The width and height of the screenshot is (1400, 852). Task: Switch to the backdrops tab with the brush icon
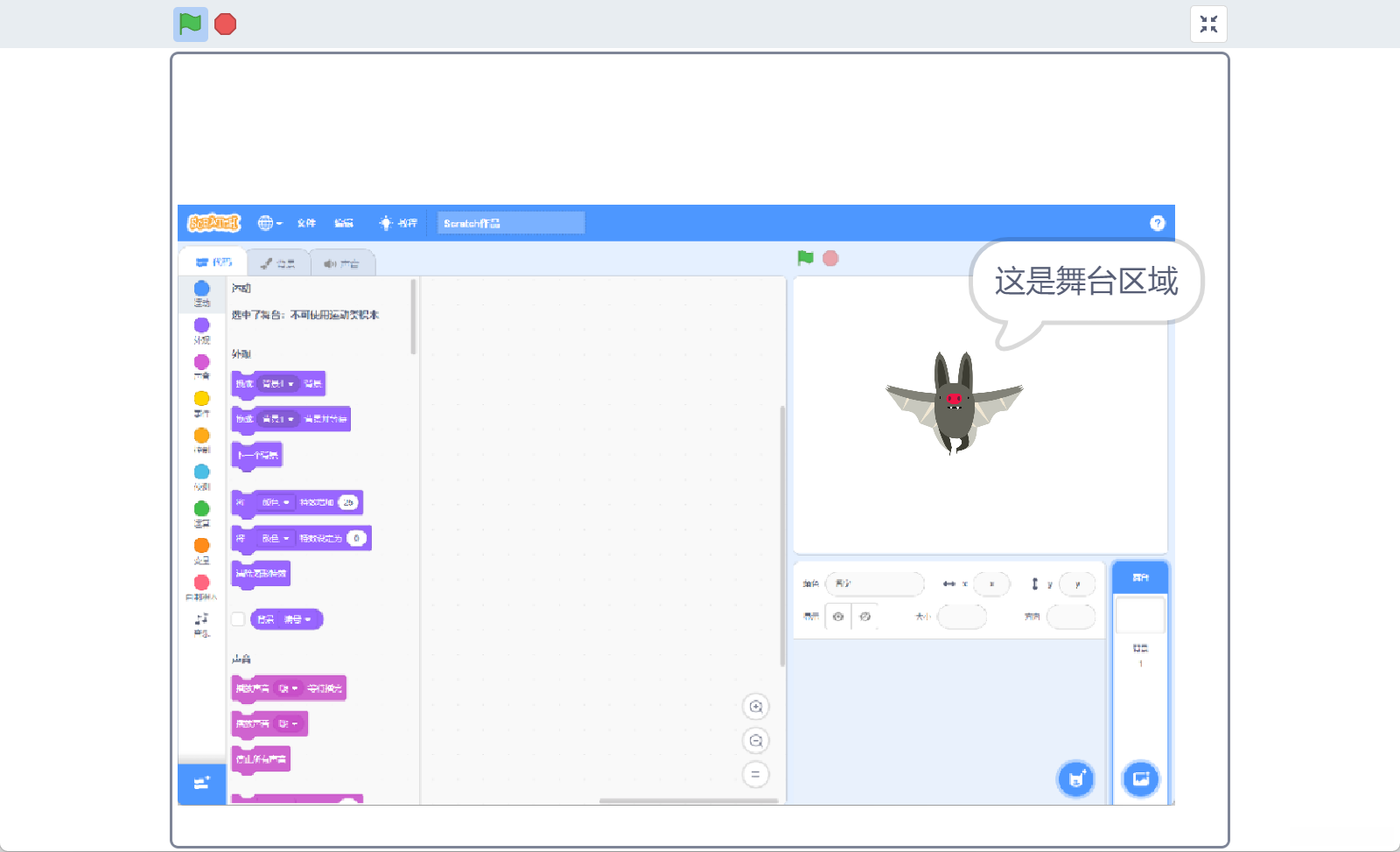point(278,263)
